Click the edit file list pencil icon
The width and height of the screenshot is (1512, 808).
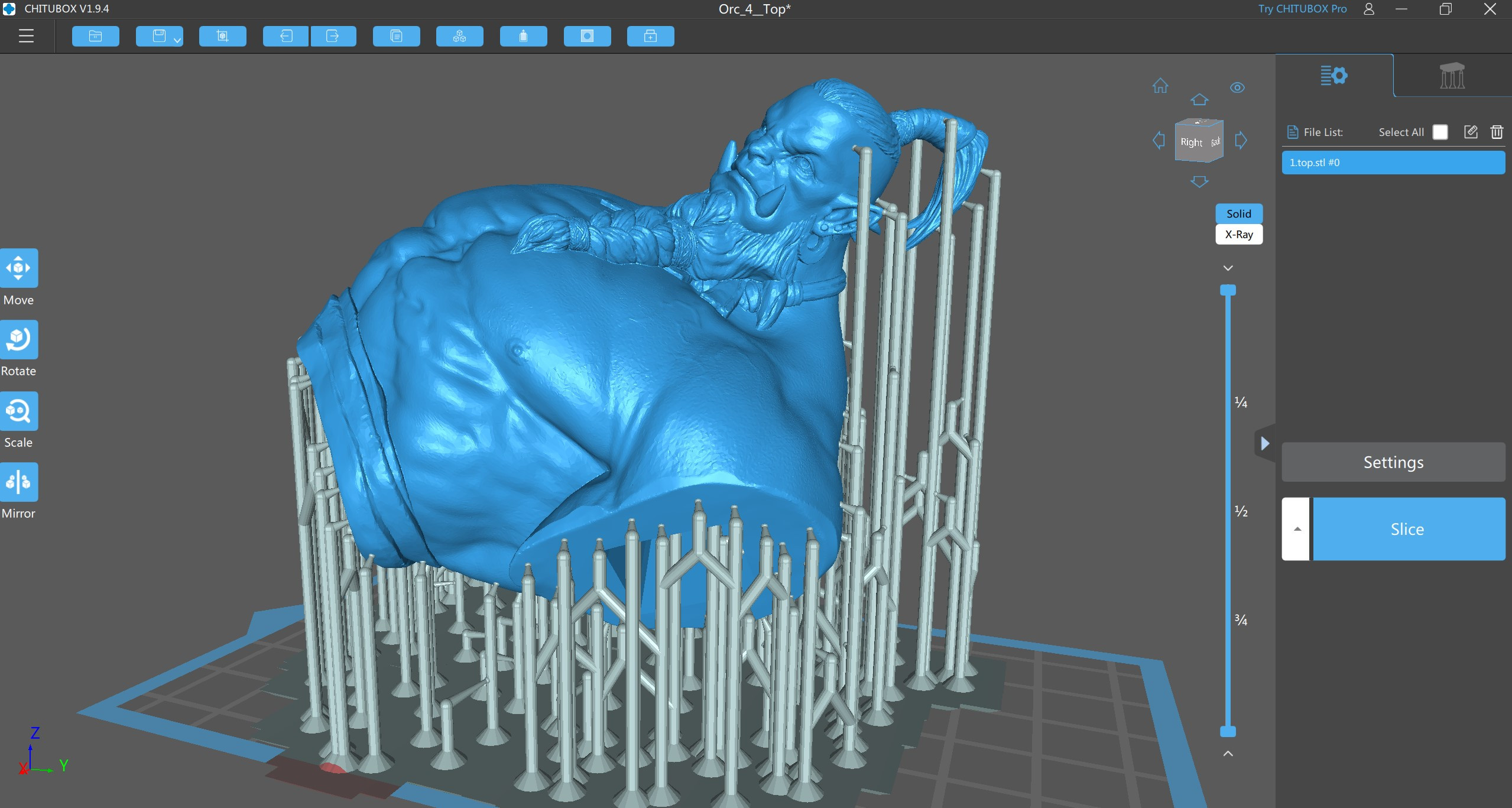point(1471,132)
